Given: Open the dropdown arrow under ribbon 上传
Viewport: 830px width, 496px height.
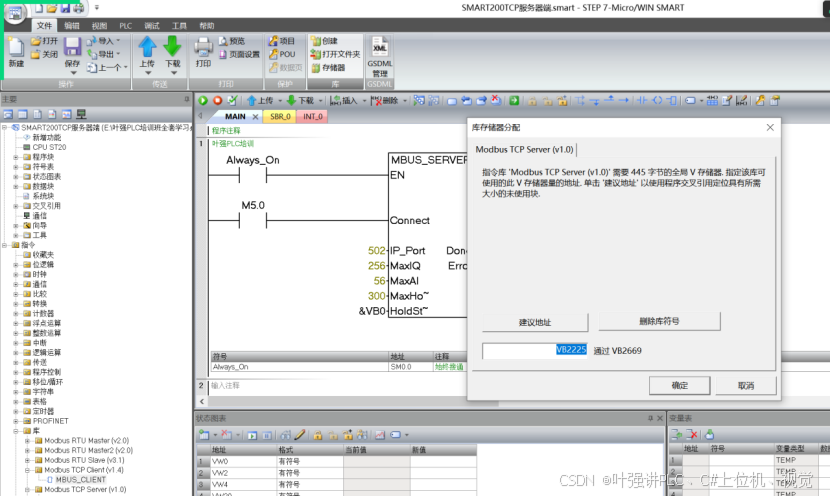Looking at the screenshot, I should point(148,73).
